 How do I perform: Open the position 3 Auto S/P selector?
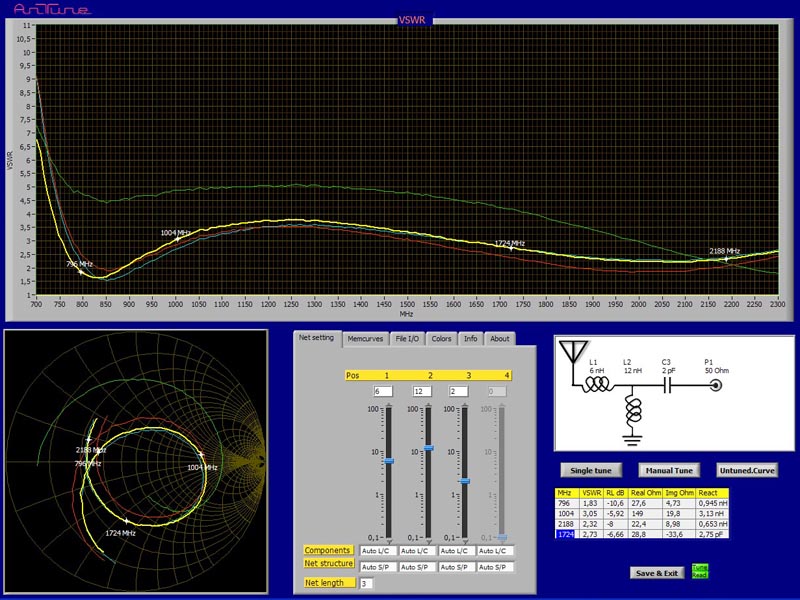457,567
